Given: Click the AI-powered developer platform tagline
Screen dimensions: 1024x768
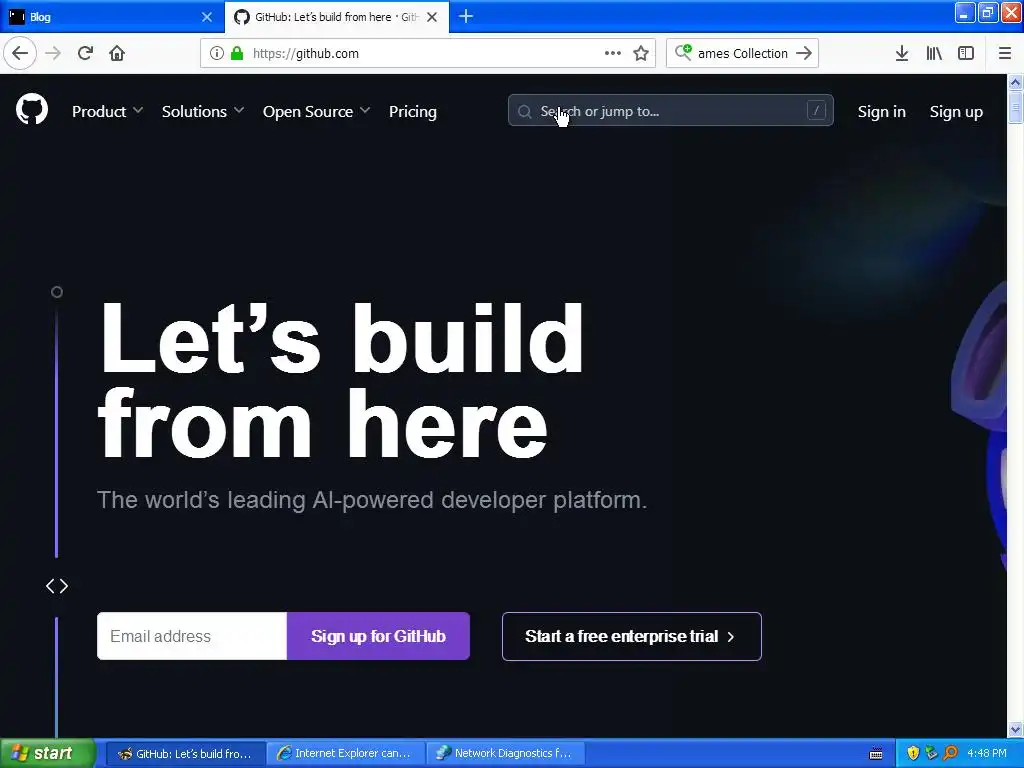Looking at the screenshot, I should click(372, 500).
